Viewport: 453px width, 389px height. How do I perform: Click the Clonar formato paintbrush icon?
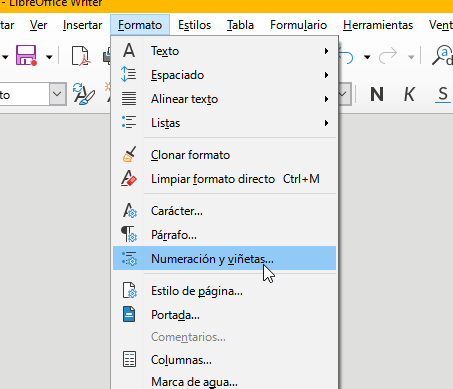click(x=129, y=154)
